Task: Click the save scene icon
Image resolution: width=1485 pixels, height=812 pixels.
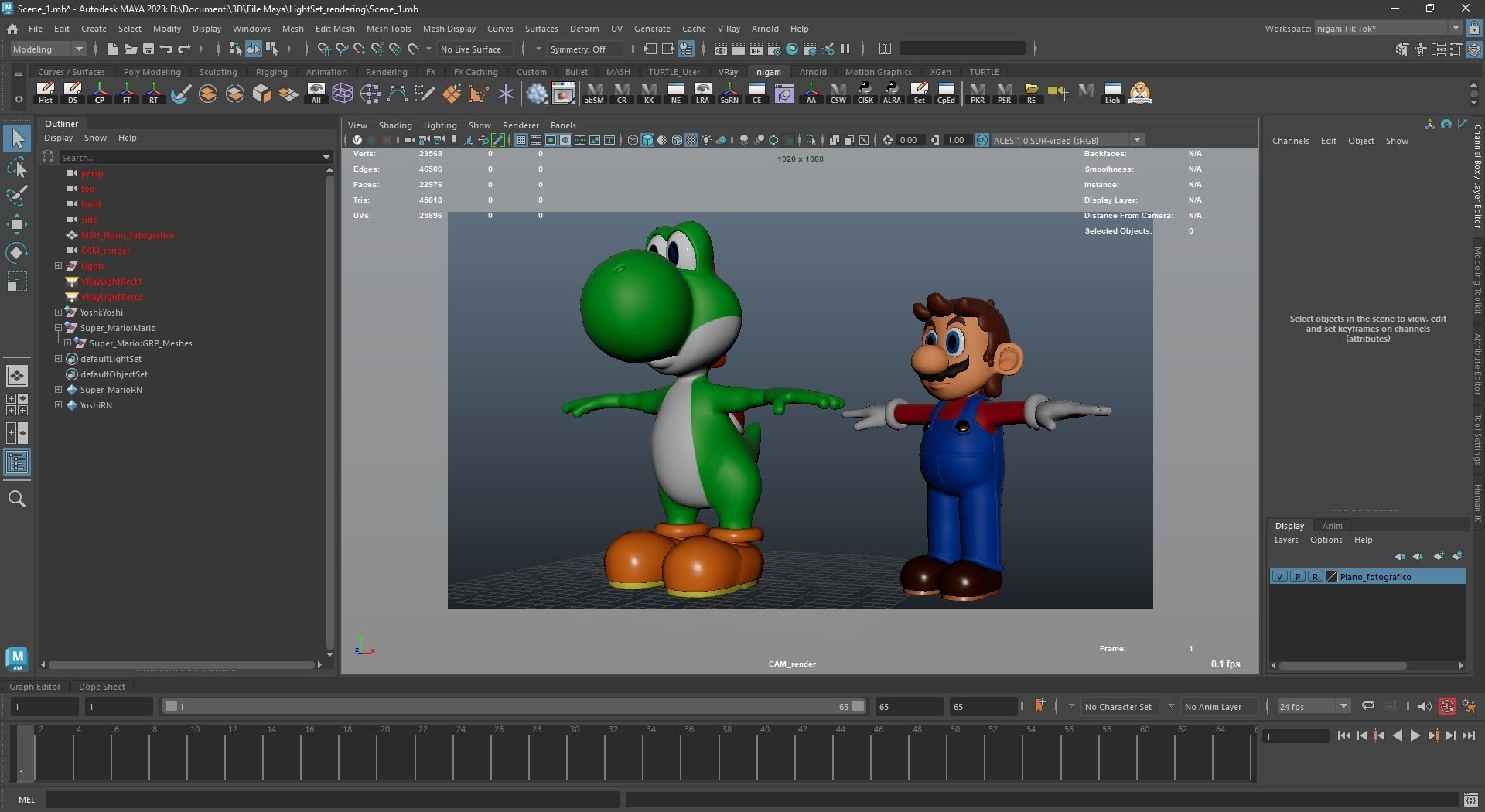Action: coord(148,49)
